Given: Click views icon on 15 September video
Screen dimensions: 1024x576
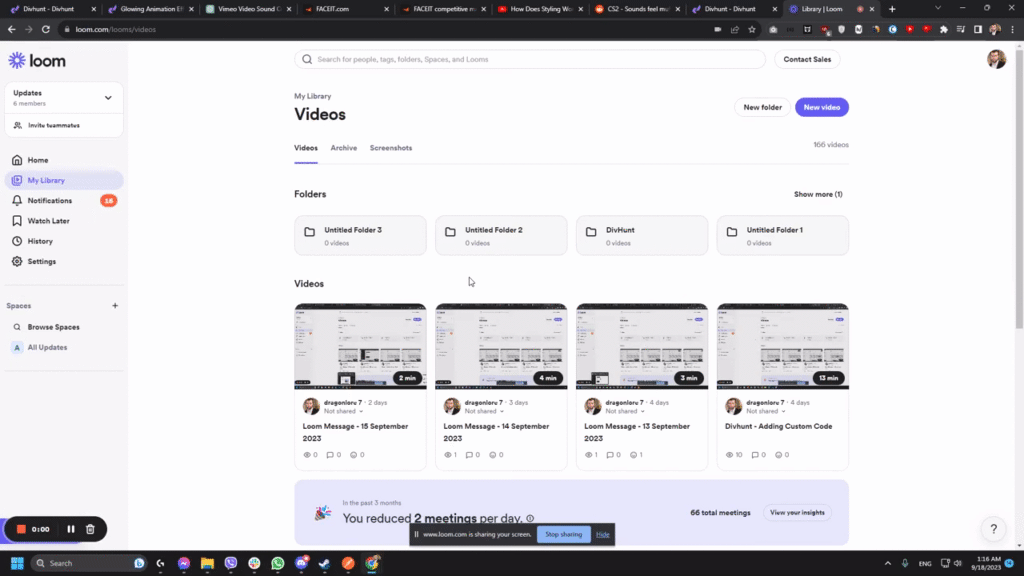Looking at the screenshot, I should [x=307, y=455].
